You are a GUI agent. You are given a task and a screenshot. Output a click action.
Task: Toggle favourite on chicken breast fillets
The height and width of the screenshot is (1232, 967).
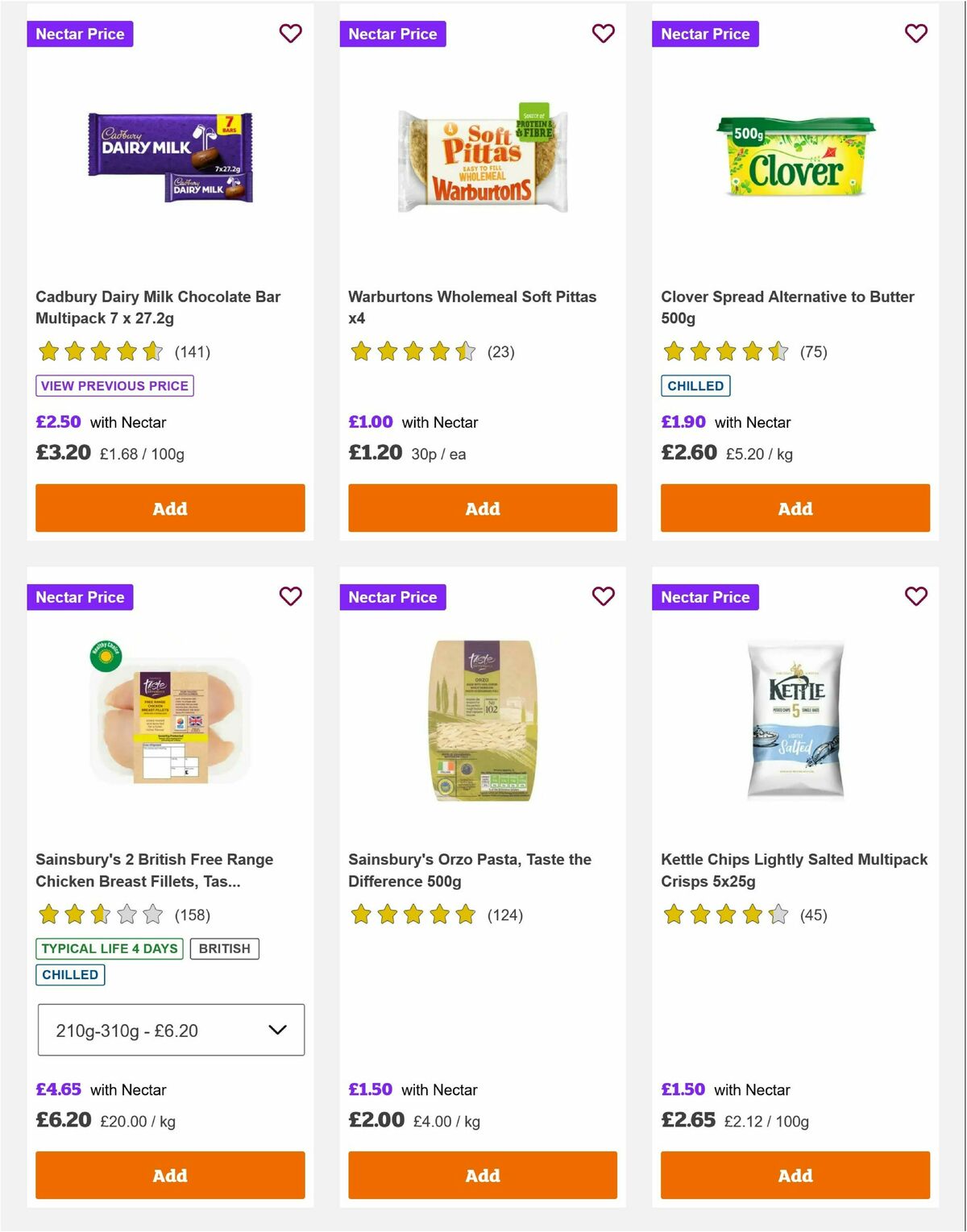[290, 597]
